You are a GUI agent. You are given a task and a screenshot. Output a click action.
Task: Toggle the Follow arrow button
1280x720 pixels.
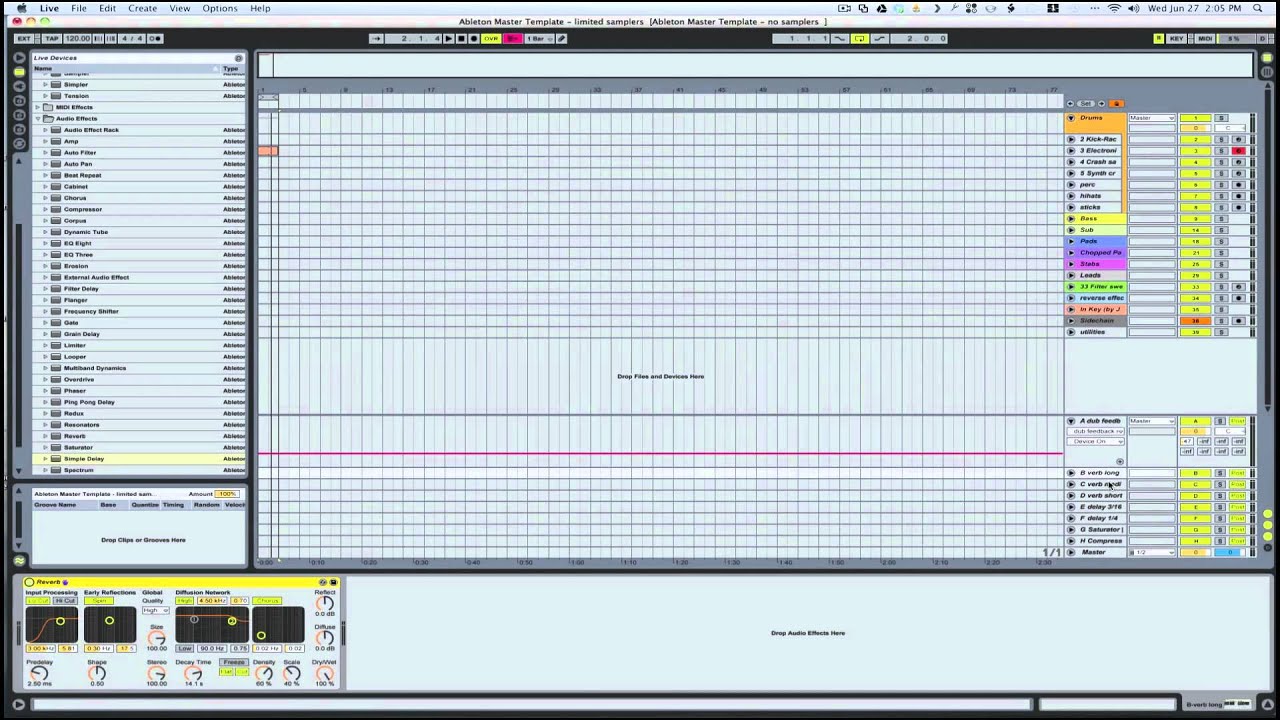click(376, 38)
